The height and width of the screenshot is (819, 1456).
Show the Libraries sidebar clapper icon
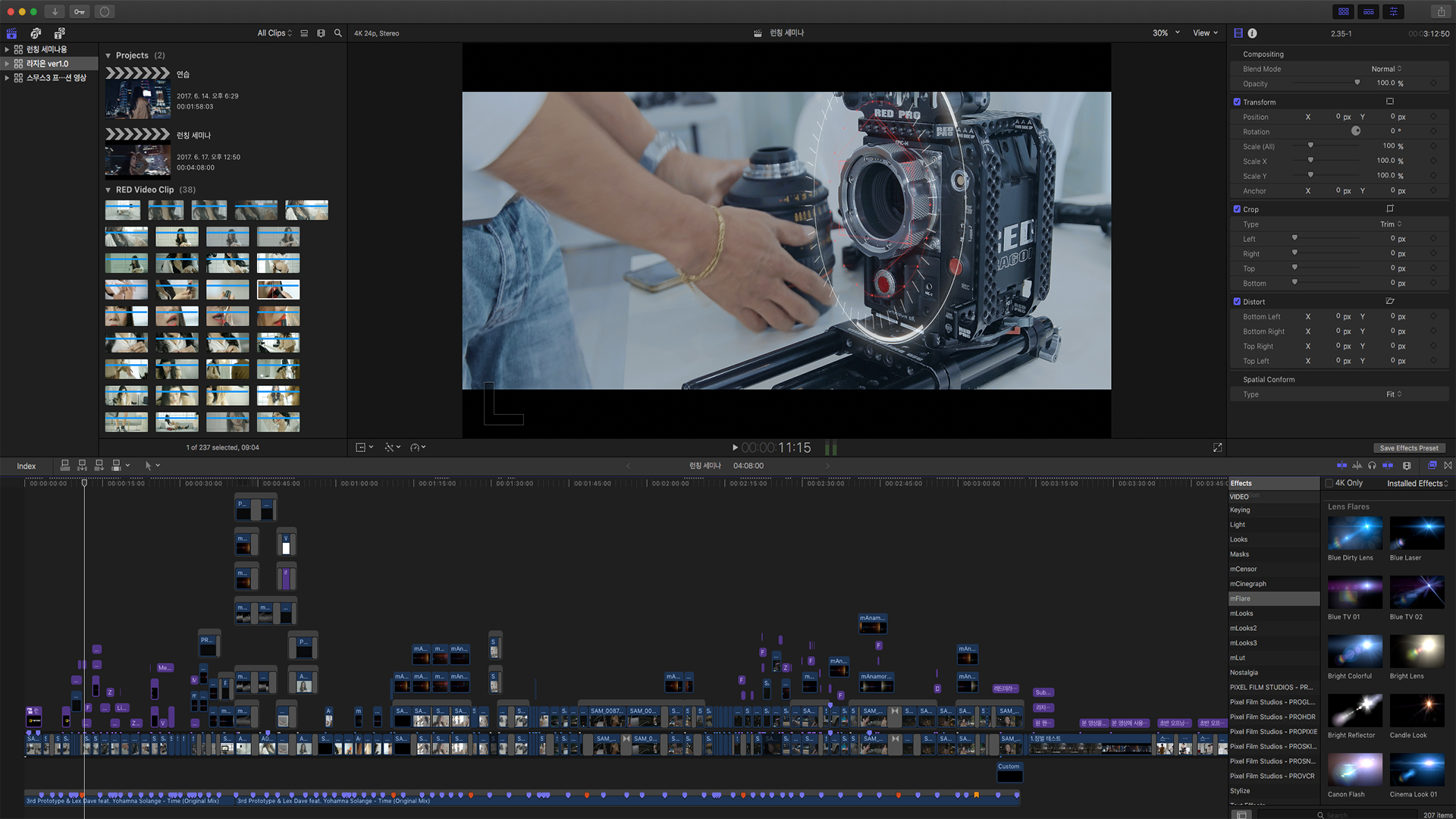[11, 33]
